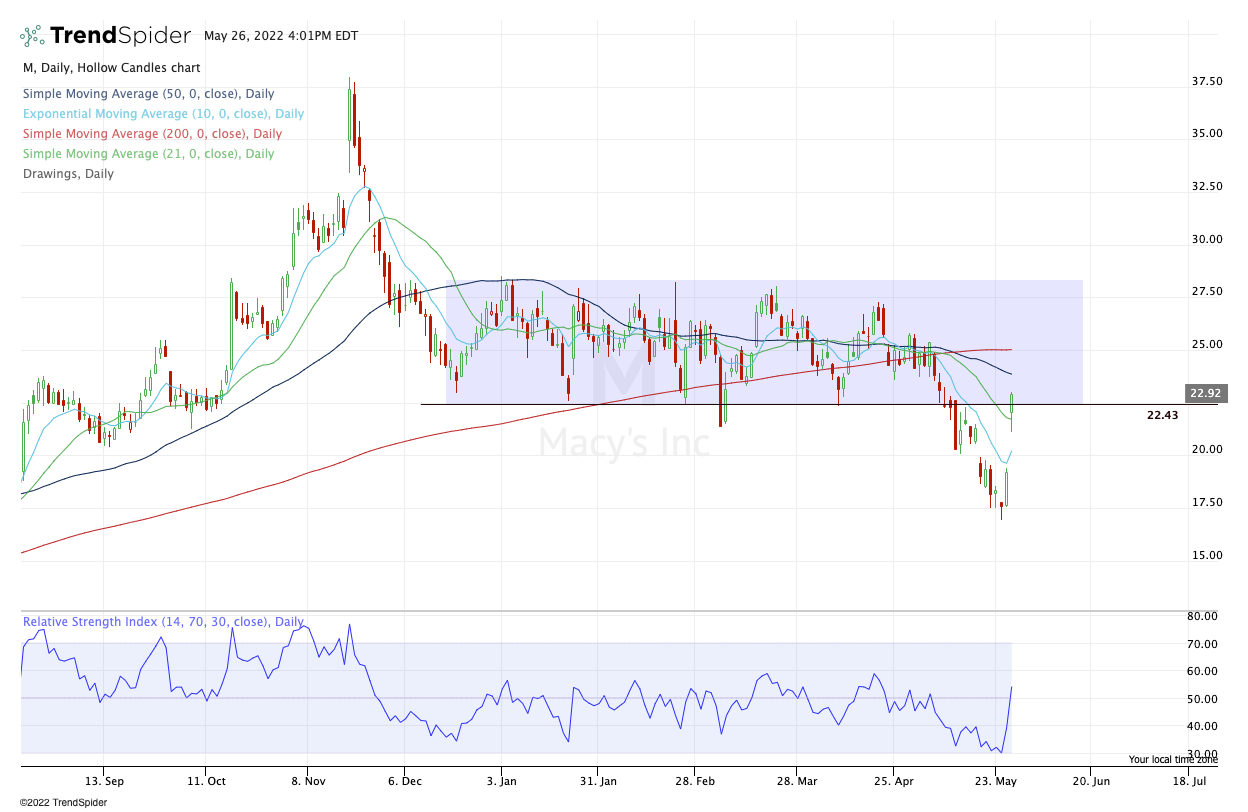Select the Simple Moving Average (200) legend entry
The height and width of the screenshot is (812, 1248).
(152, 134)
